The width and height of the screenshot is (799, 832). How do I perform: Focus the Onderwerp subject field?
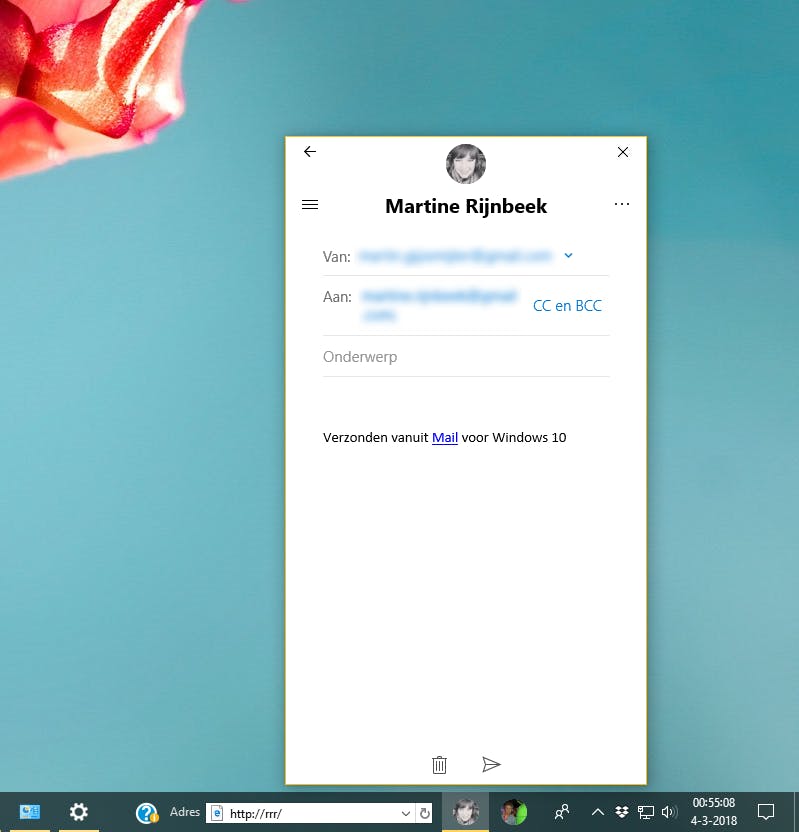point(466,357)
